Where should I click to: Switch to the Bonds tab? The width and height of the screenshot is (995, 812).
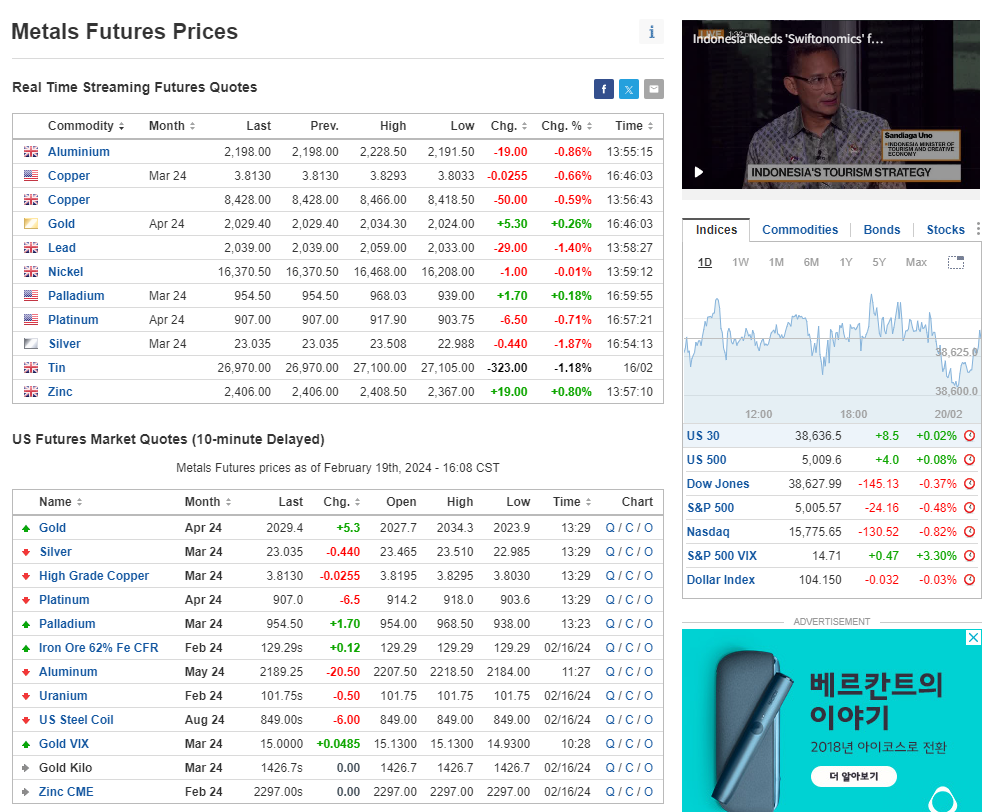[x=881, y=230]
